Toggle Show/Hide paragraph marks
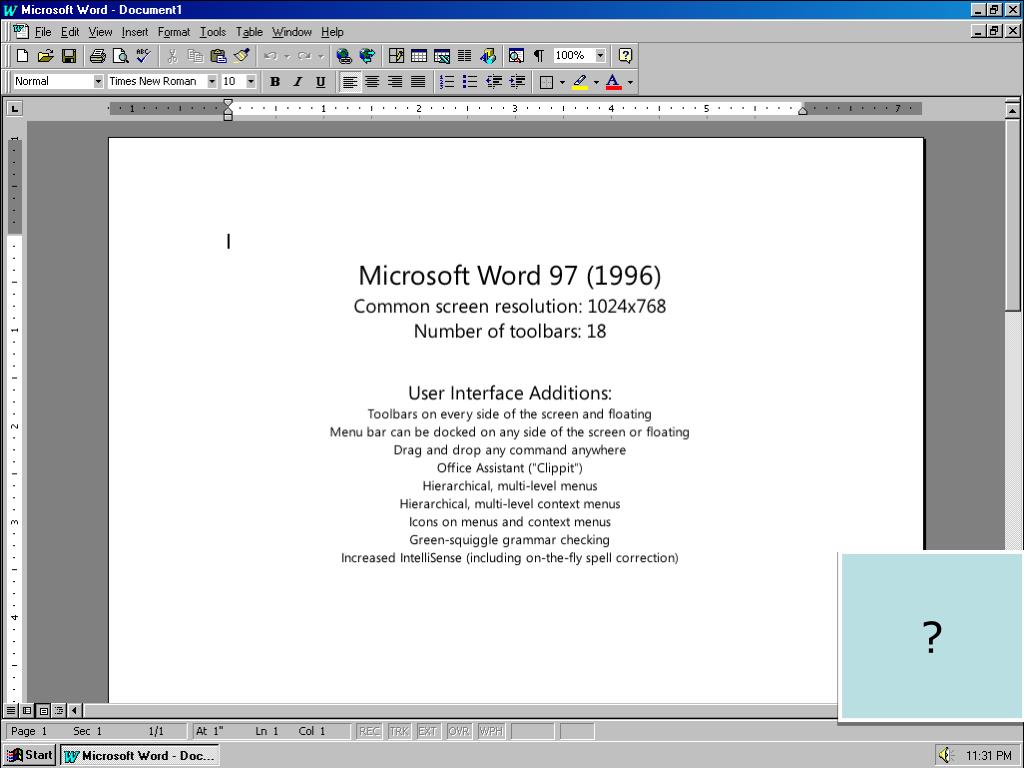This screenshot has height=768, width=1024. pos(539,56)
